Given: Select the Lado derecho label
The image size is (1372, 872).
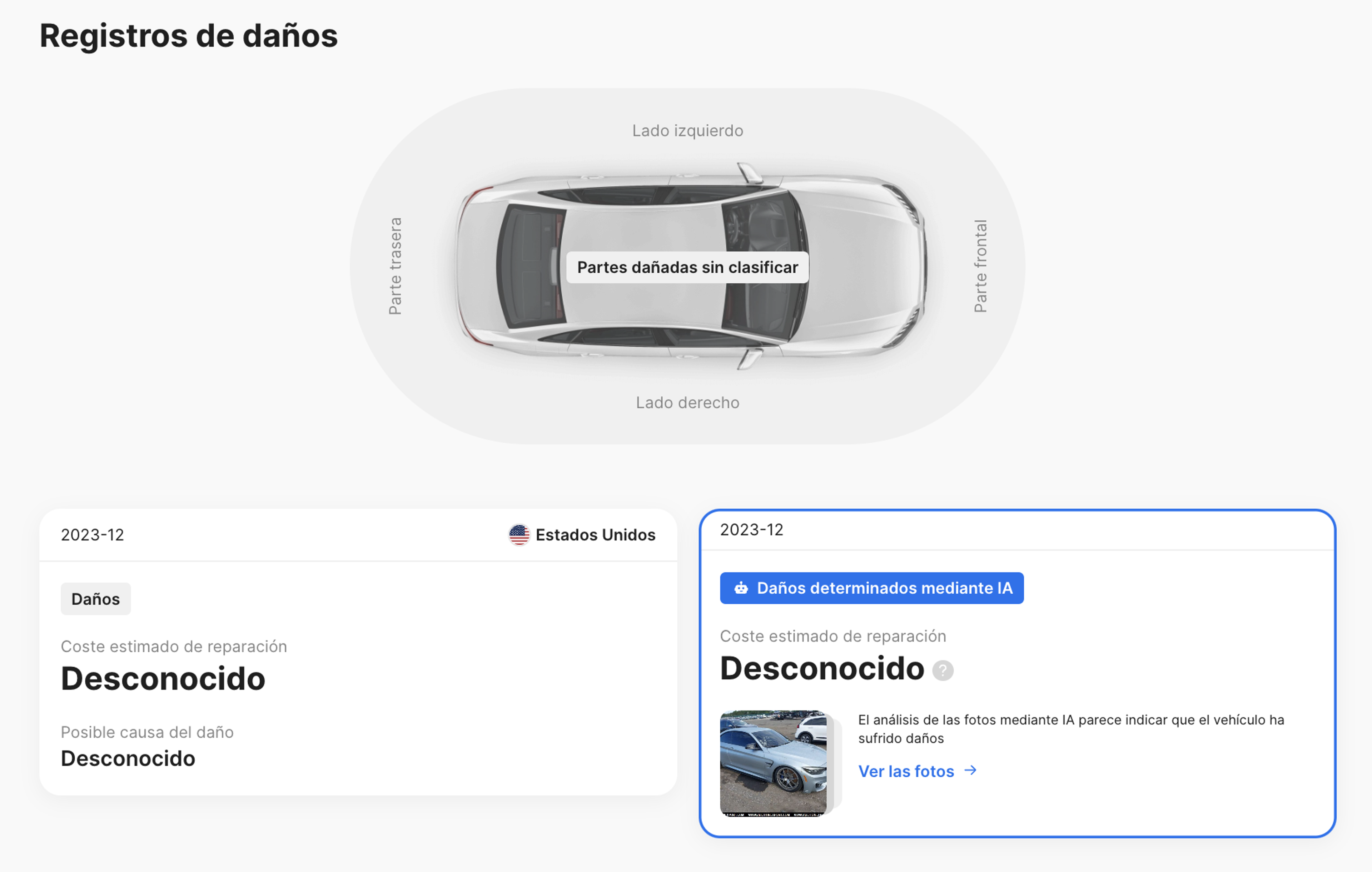Looking at the screenshot, I should 687,403.
